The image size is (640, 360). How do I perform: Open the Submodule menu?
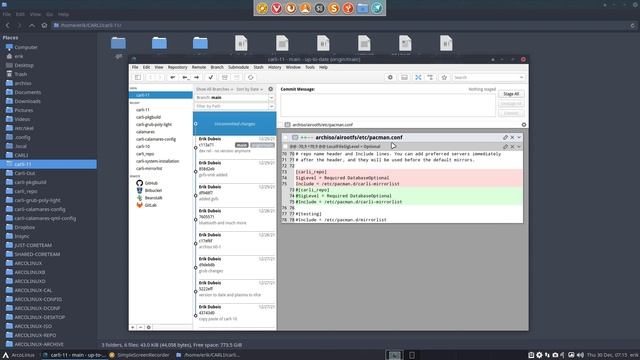click(238, 67)
